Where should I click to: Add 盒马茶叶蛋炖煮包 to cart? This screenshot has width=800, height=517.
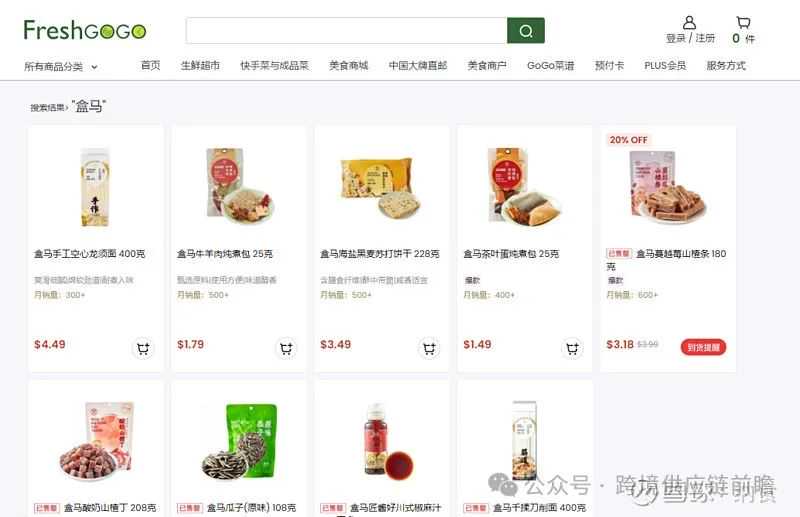[572, 348]
